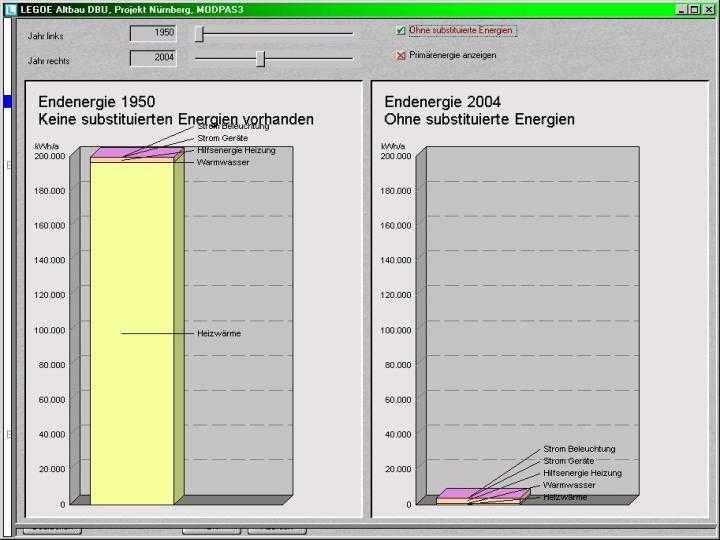Click the pink bar segment in 2004 chart
This screenshot has width=720, height=540.
(x=482, y=493)
